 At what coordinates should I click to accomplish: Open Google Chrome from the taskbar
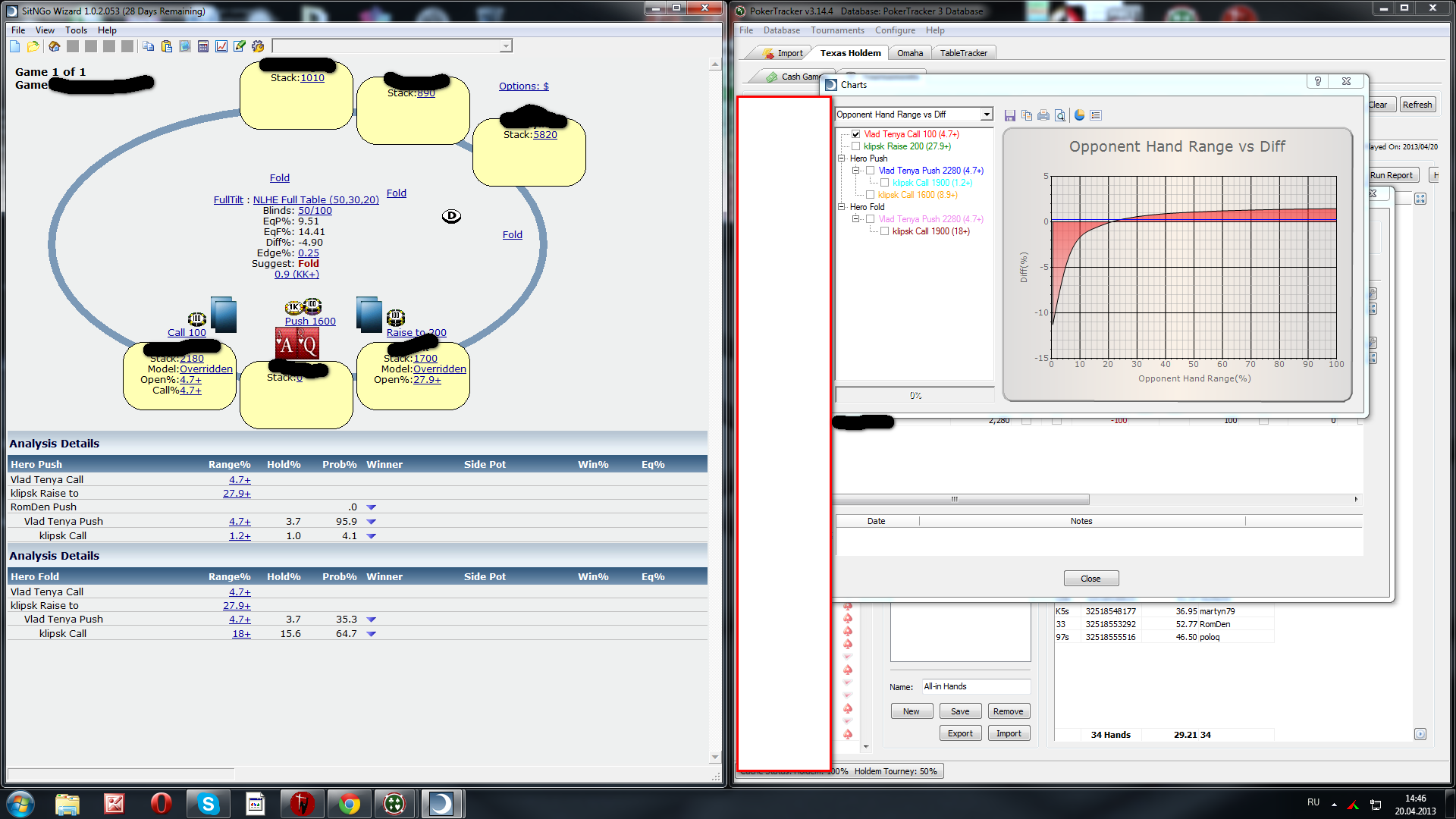[350, 804]
